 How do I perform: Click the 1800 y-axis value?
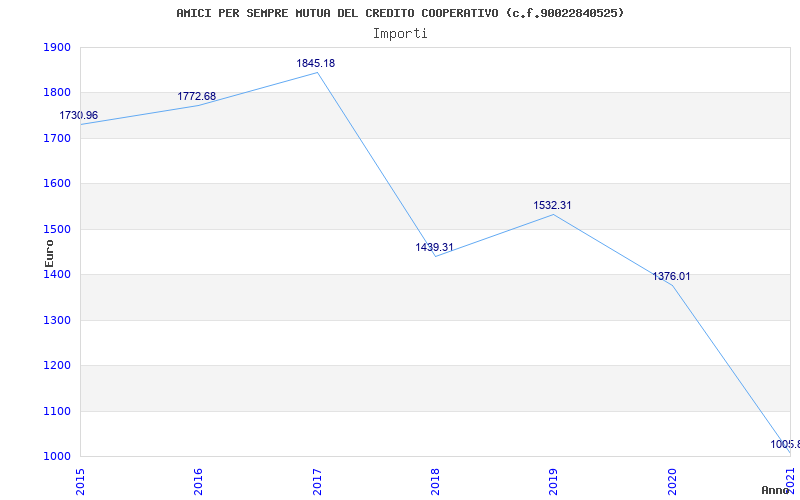click(57, 93)
